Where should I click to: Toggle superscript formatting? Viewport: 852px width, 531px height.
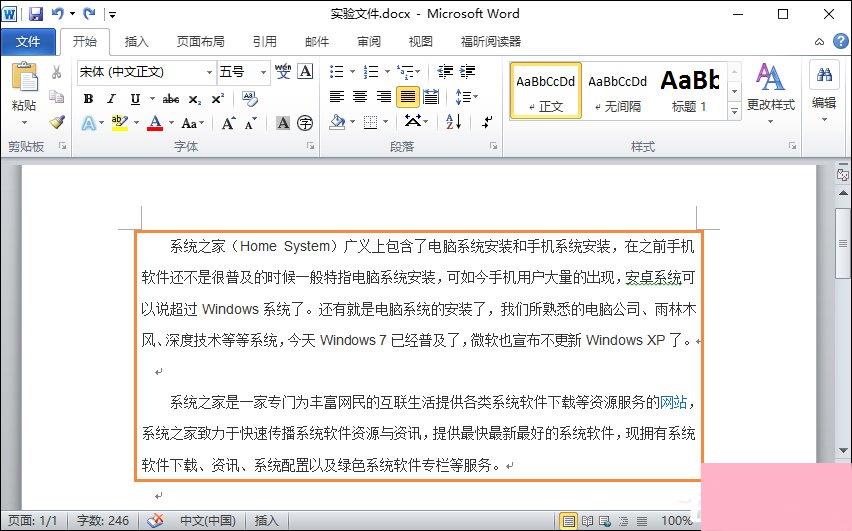point(218,98)
